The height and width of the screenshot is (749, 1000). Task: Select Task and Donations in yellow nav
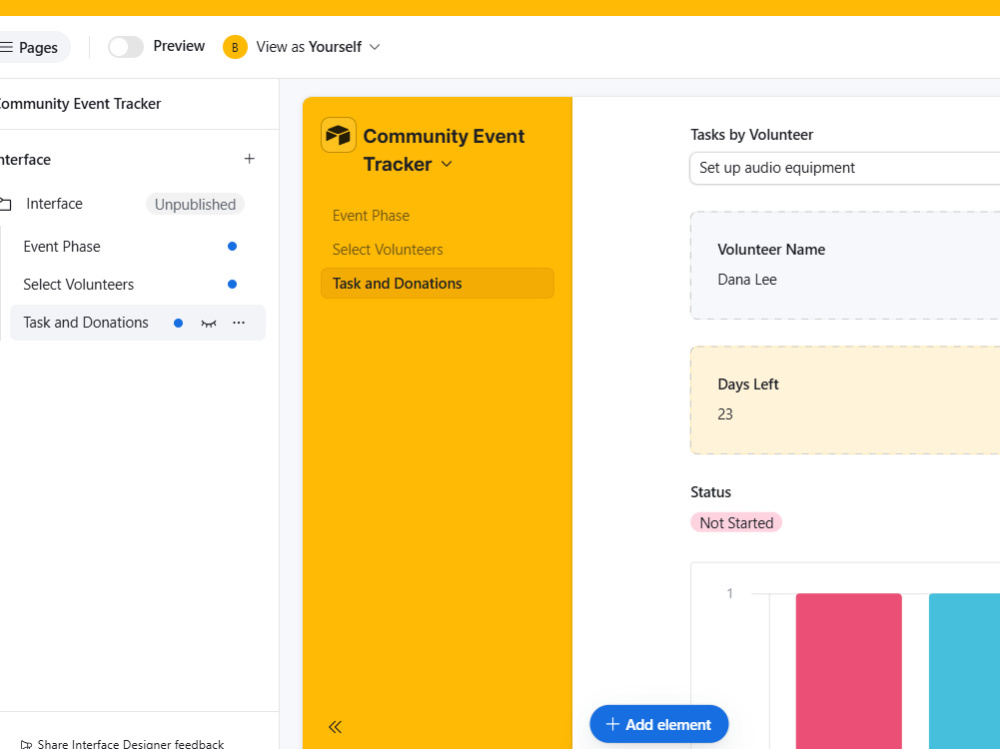pos(438,283)
